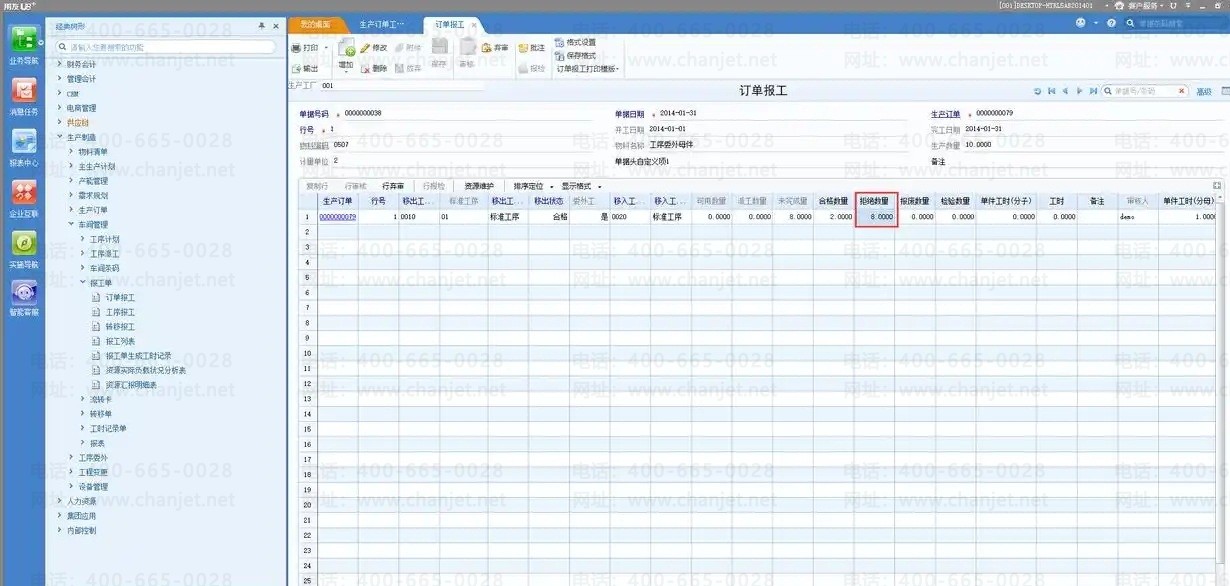
Task: Open the 报表中心 sidebar icon
Action: [x=24, y=141]
